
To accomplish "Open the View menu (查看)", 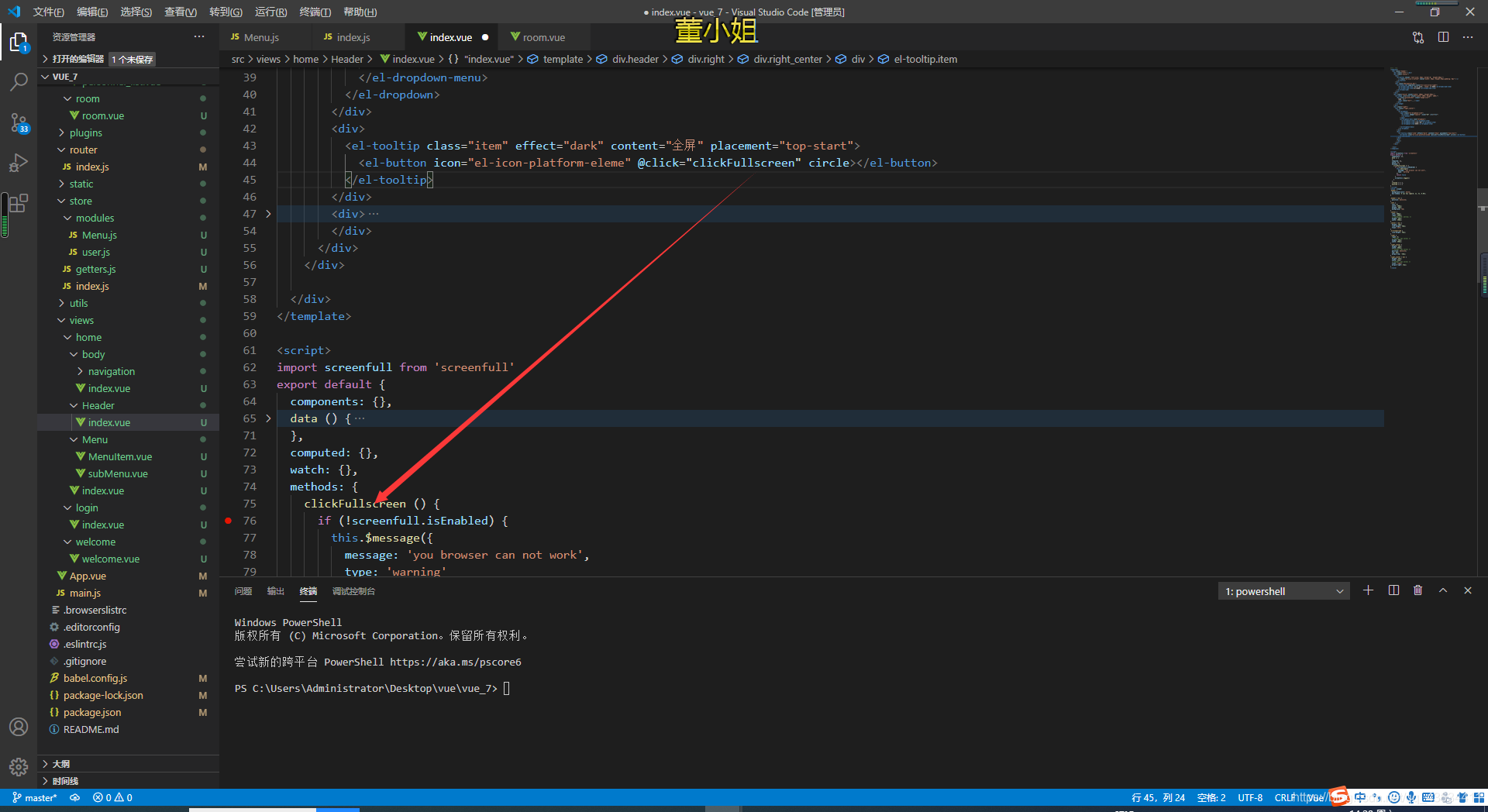I will point(181,12).
